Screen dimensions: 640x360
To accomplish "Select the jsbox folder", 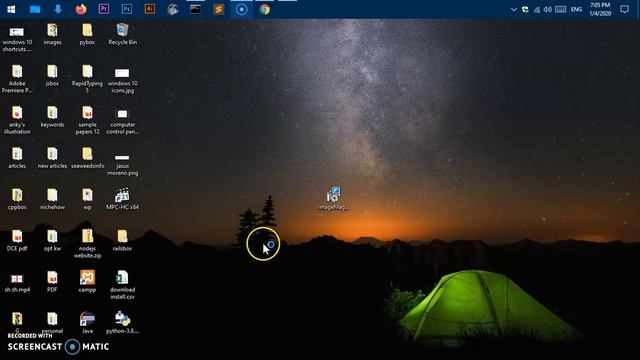I will pos(52,76).
